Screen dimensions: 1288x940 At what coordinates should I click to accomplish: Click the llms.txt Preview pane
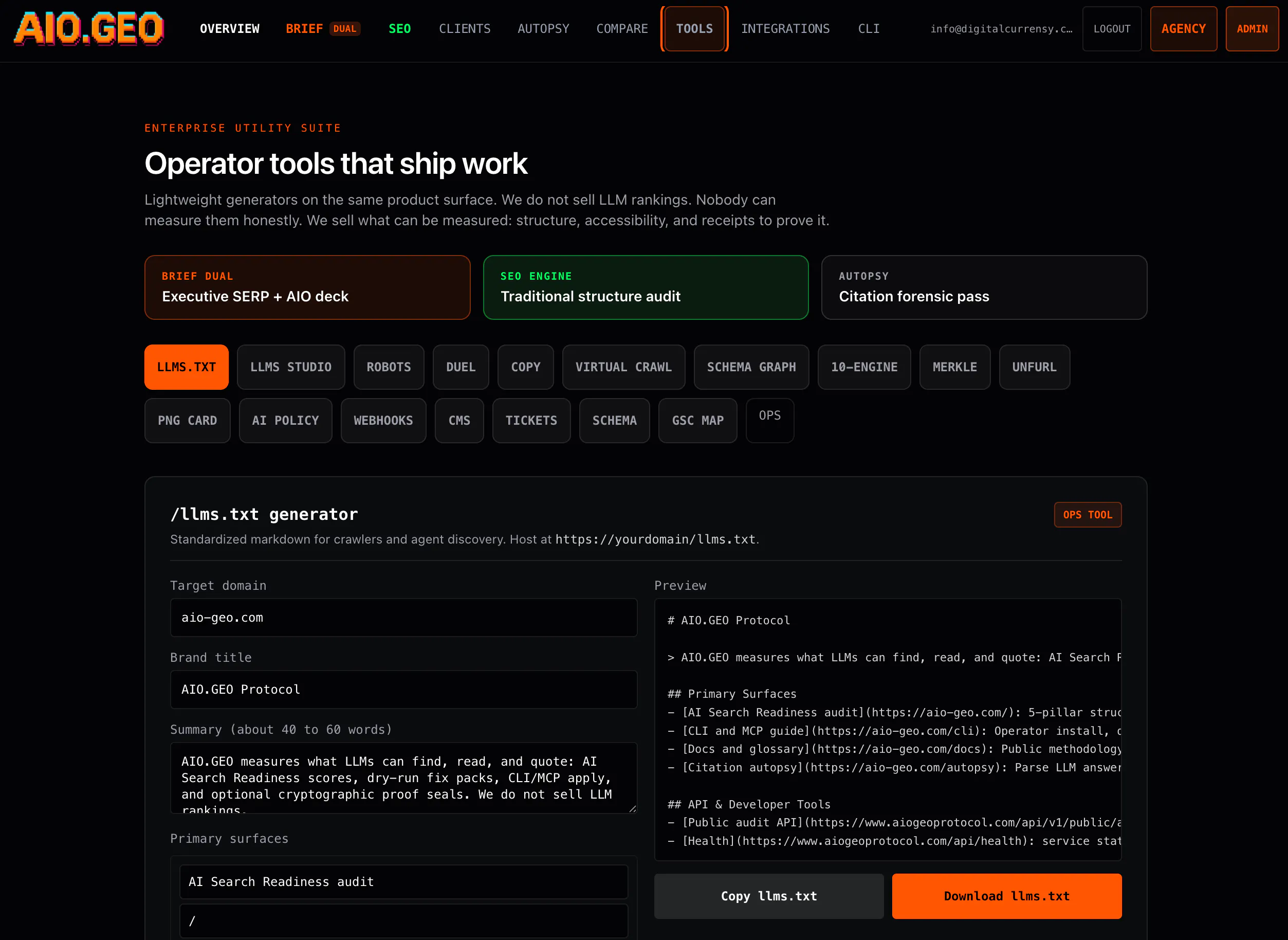(888, 730)
